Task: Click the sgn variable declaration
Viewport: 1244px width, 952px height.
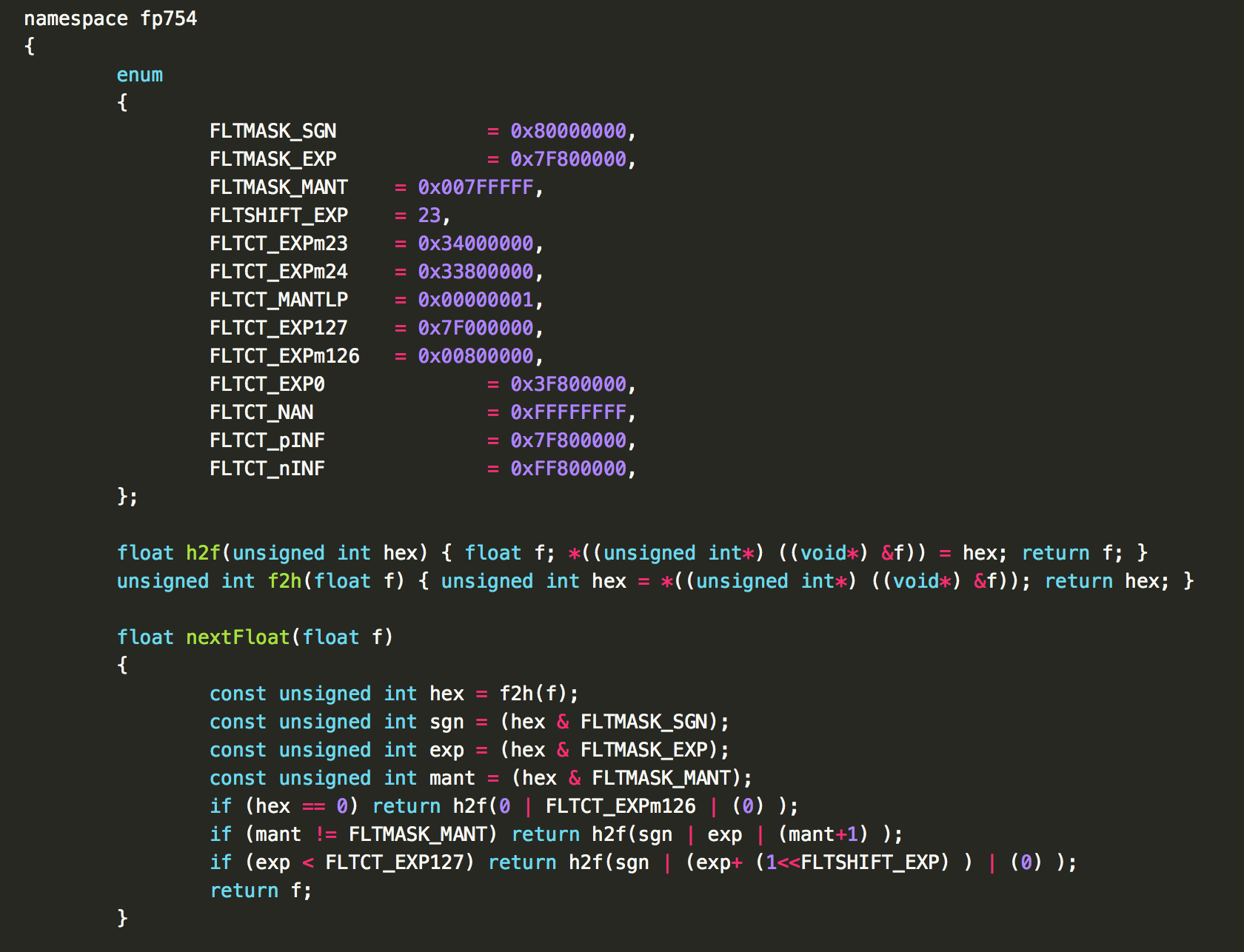Action: 447,722
